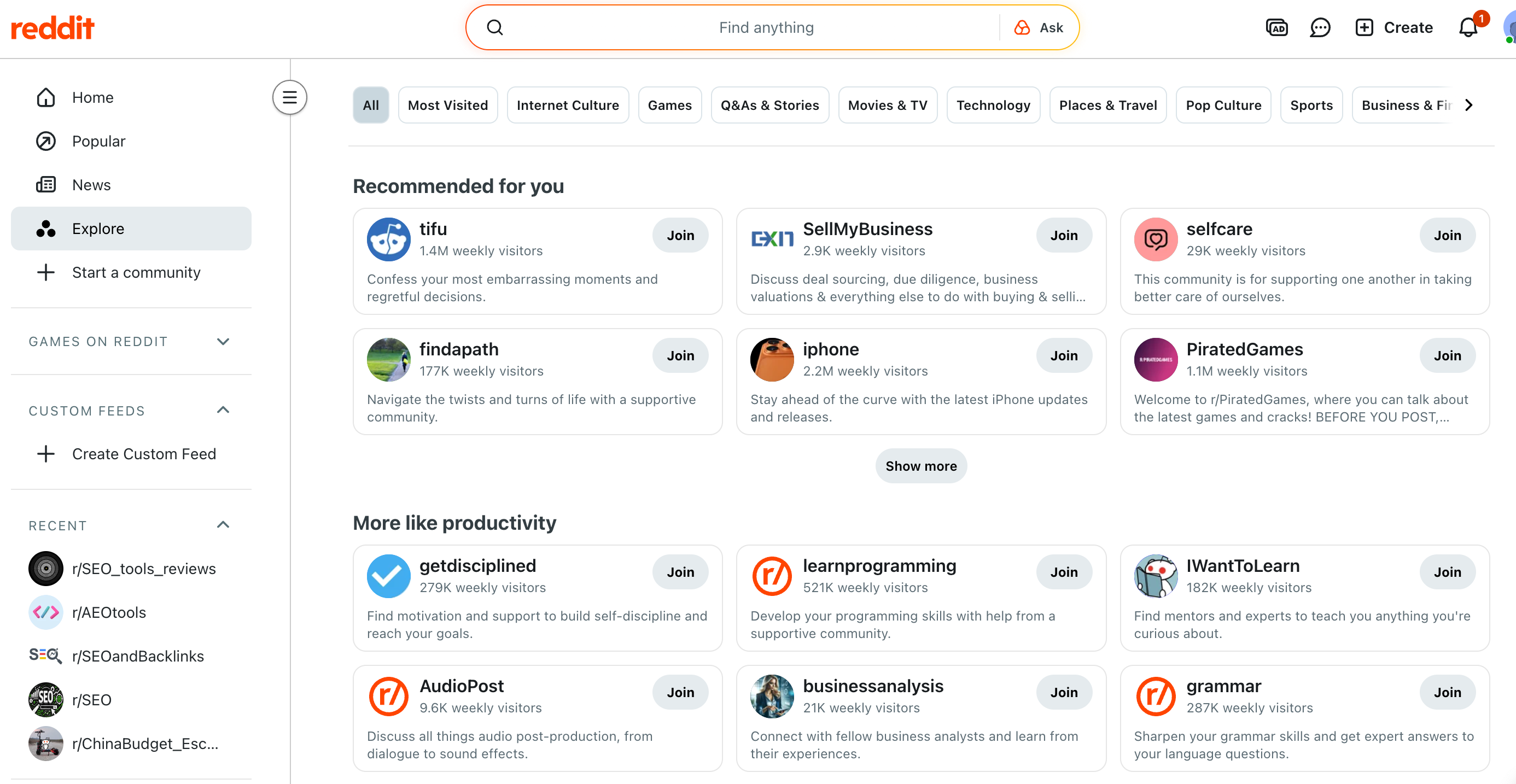The height and width of the screenshot is (784, 1516).
Task: Click the Create Custom Feed plus icon
Action: click(x=46, y=454)
